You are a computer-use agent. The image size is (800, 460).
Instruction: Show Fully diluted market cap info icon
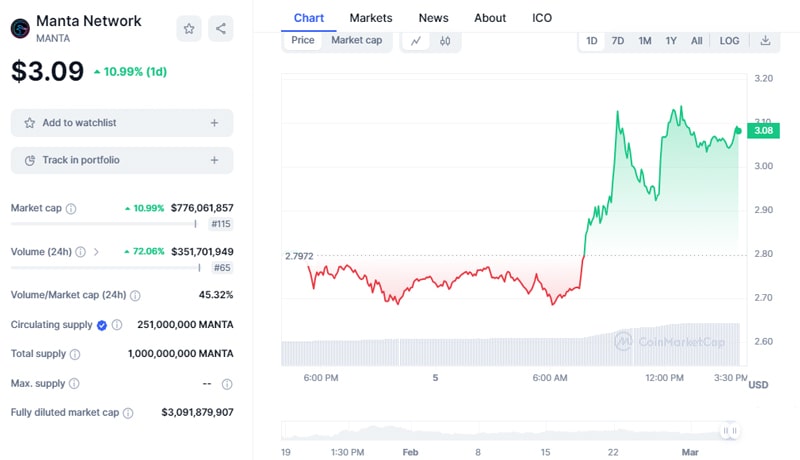129,413
